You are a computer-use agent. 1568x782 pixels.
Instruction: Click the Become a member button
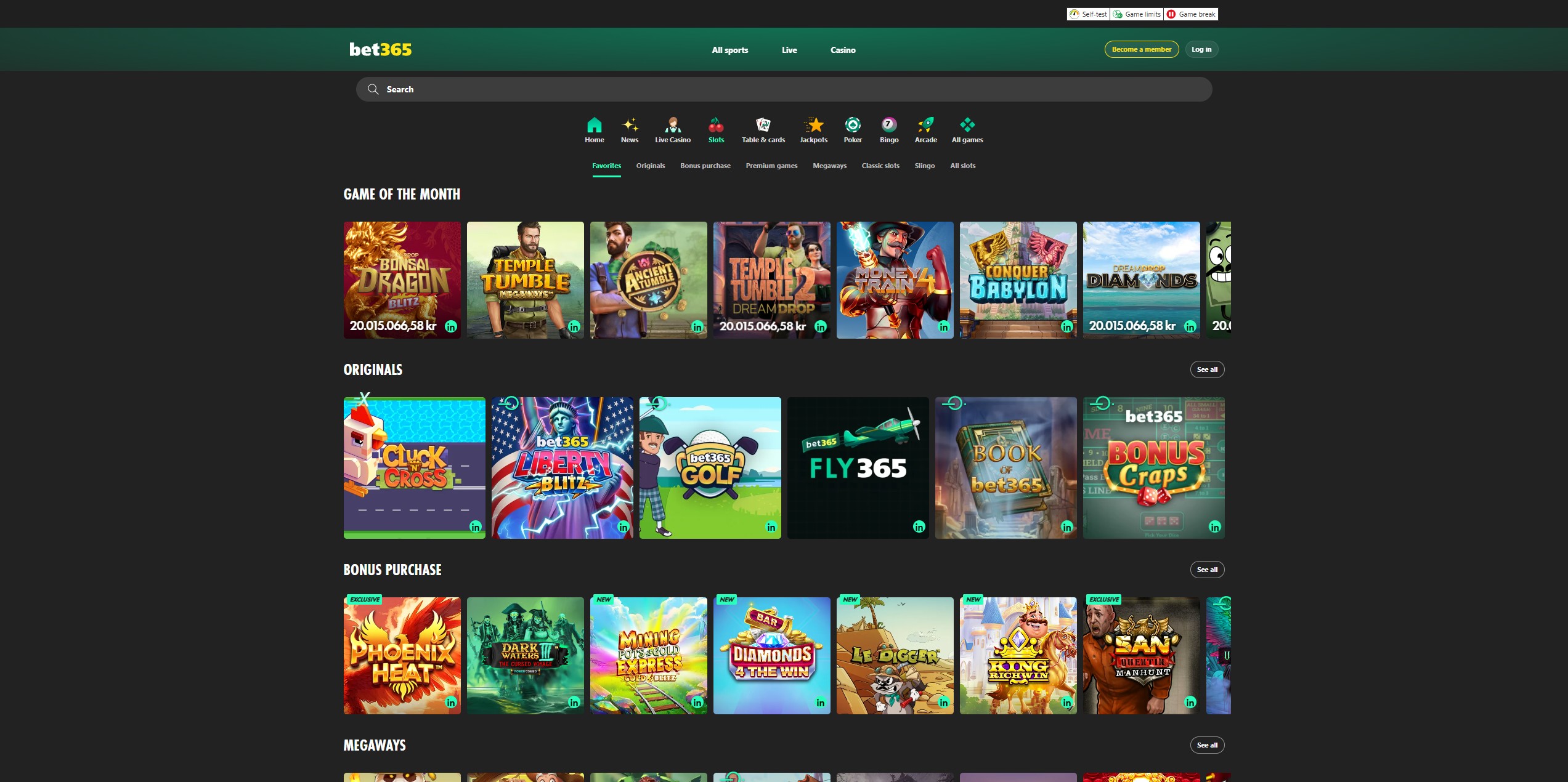(1141, 49)
